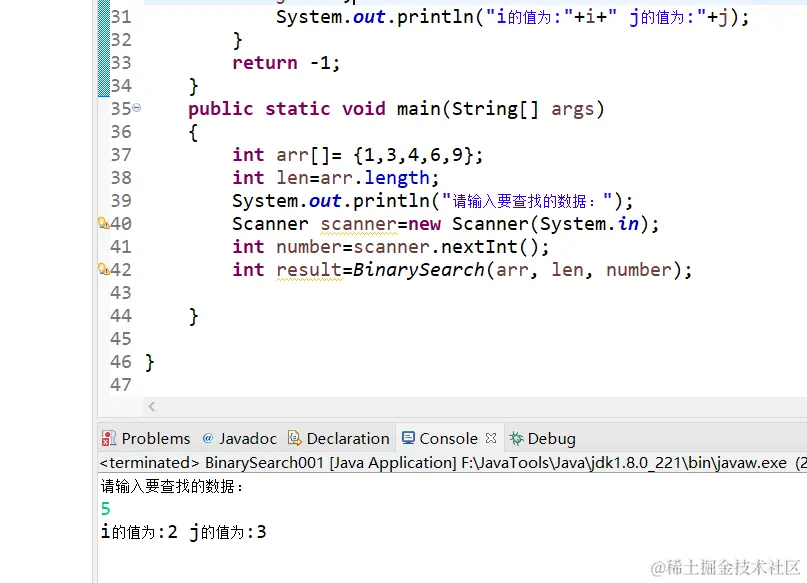Click the Javadoc @ icon

208,438
